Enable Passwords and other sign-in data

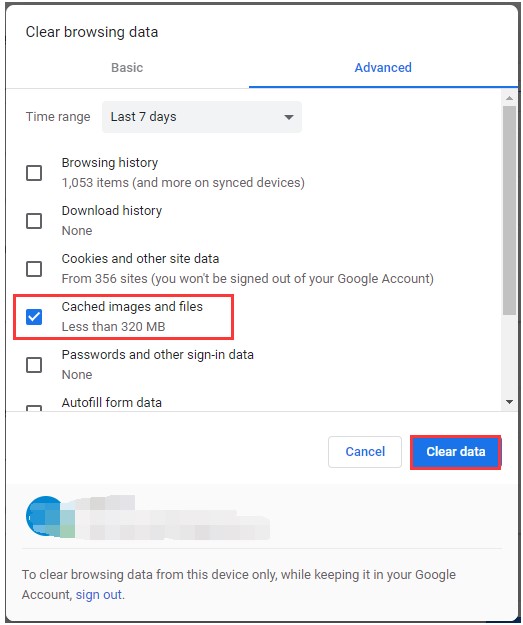click(34, 365)
